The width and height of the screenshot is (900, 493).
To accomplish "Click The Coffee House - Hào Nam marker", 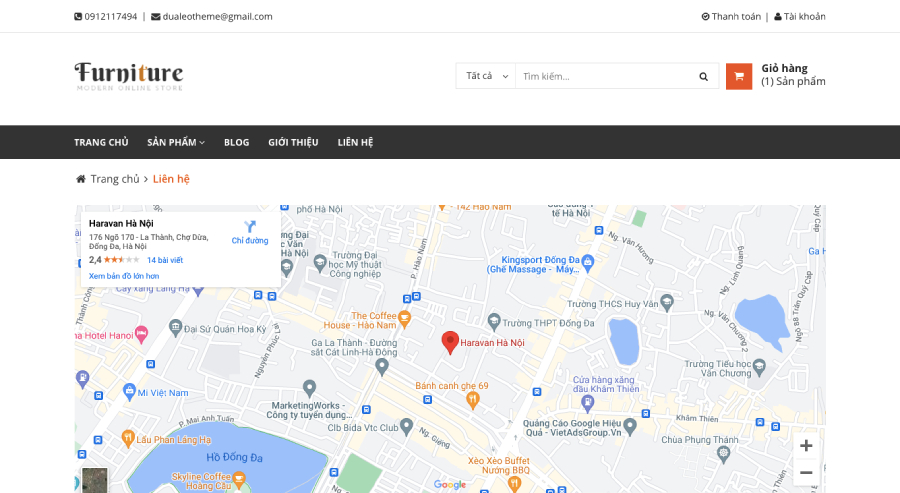I will point(405,319).
